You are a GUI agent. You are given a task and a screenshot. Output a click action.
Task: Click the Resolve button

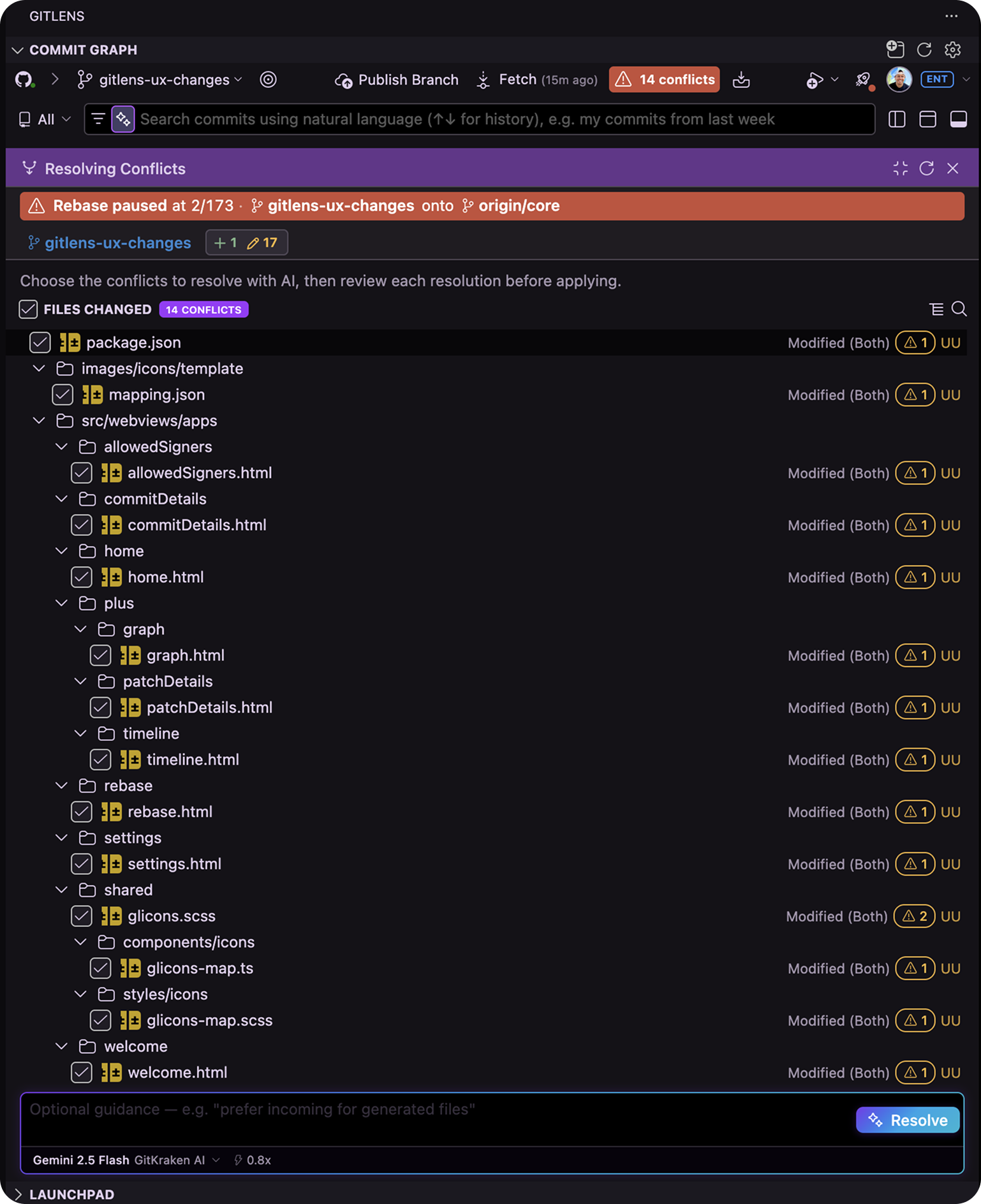click(908, 1120)
